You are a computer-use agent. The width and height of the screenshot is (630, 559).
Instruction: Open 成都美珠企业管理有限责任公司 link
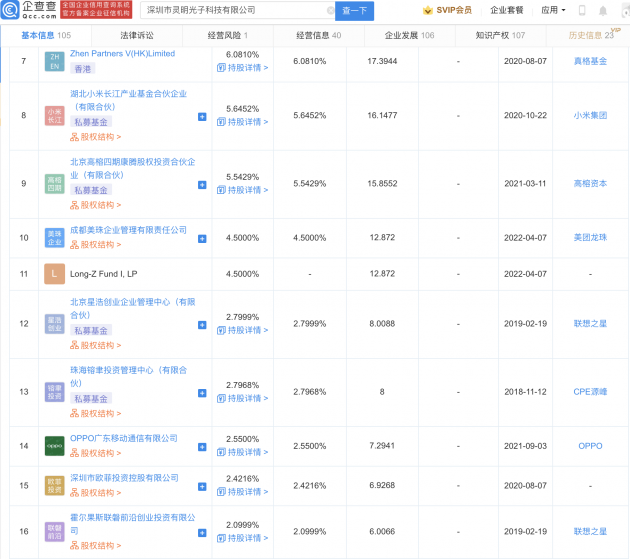[128, 230]
